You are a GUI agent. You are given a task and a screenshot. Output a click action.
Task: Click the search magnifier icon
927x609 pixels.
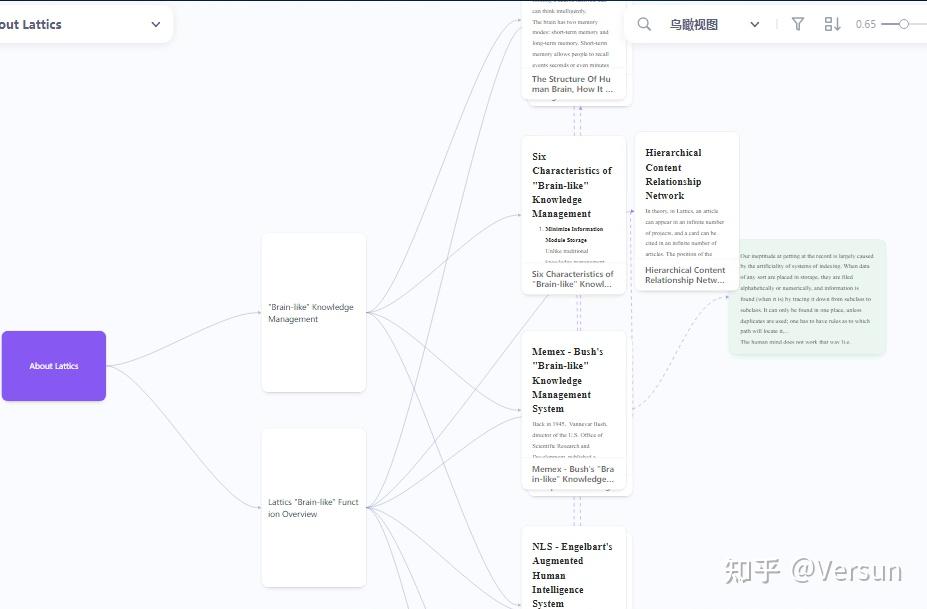tap(644, 24)
